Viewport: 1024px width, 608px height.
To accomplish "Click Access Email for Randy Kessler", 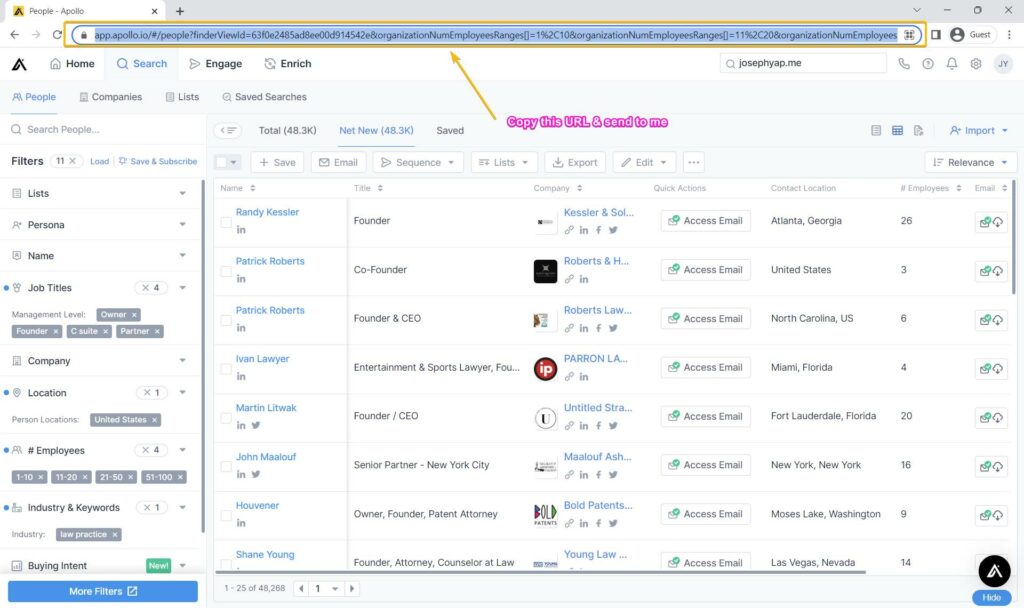I will (x=705, y=221).
